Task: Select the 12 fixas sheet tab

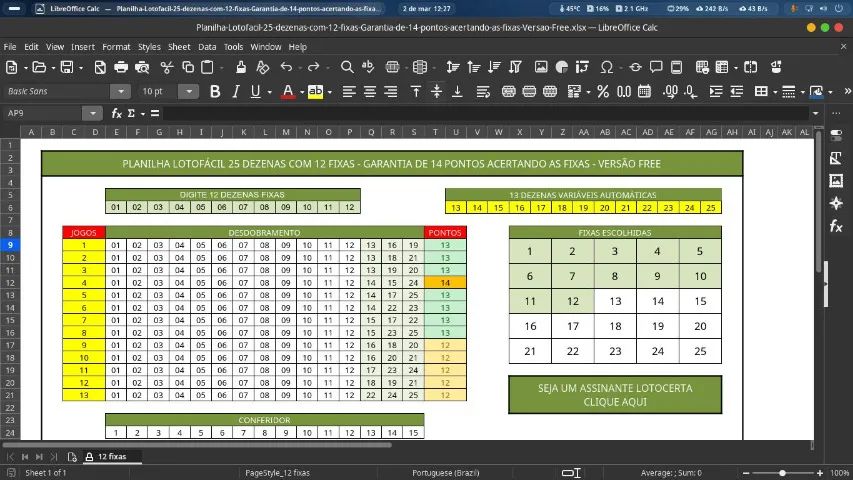Action: pos(112,457)
